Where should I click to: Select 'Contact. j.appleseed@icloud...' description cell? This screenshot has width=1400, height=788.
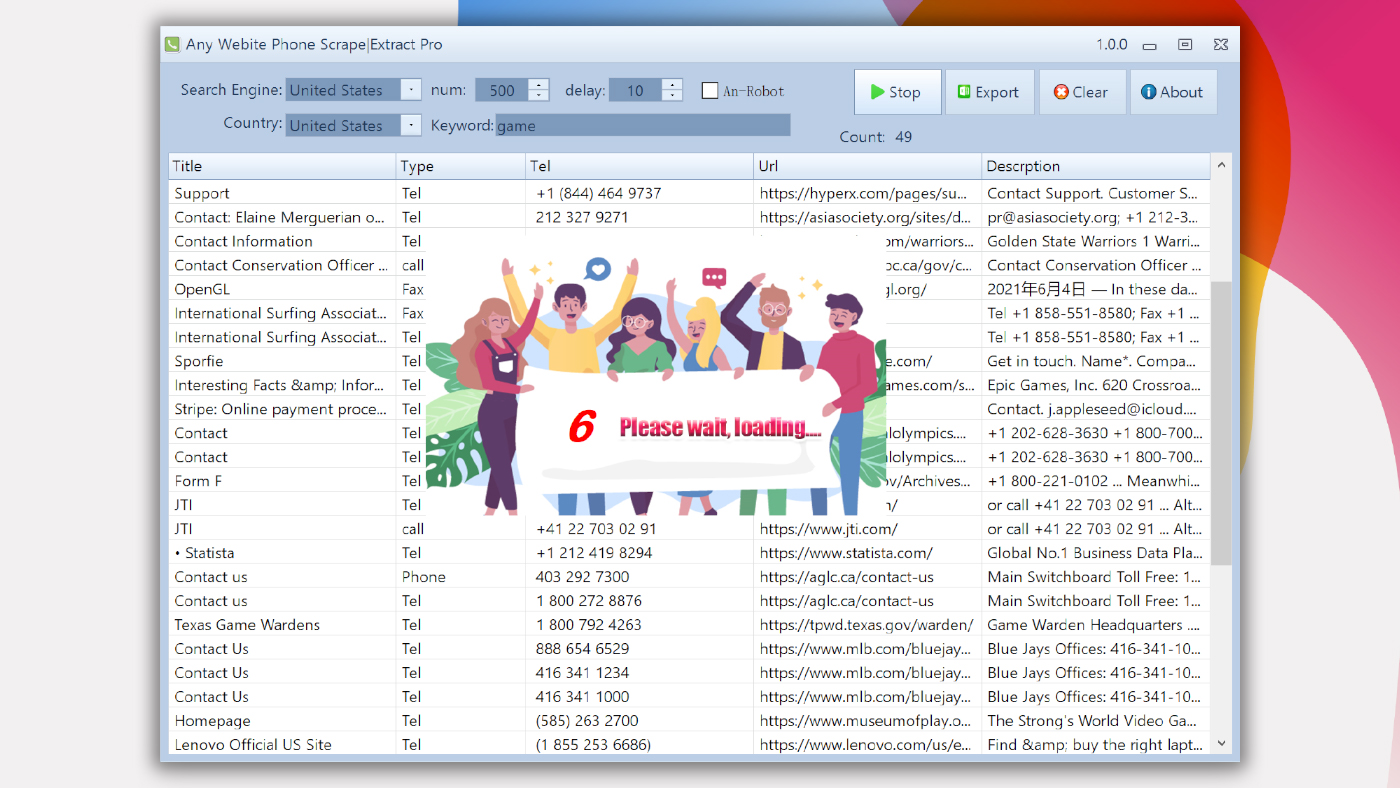1096,409
